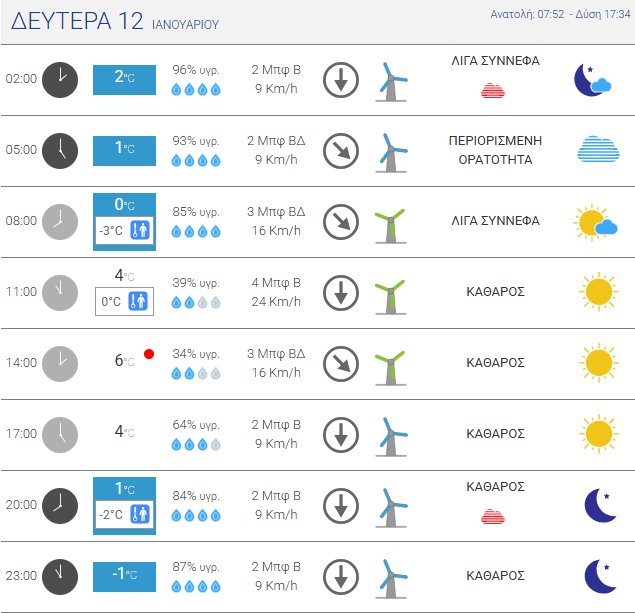This screenshot has width=635, height=613.
Task: Click the humidity droplets at 17:00
Action: [196, 444]
